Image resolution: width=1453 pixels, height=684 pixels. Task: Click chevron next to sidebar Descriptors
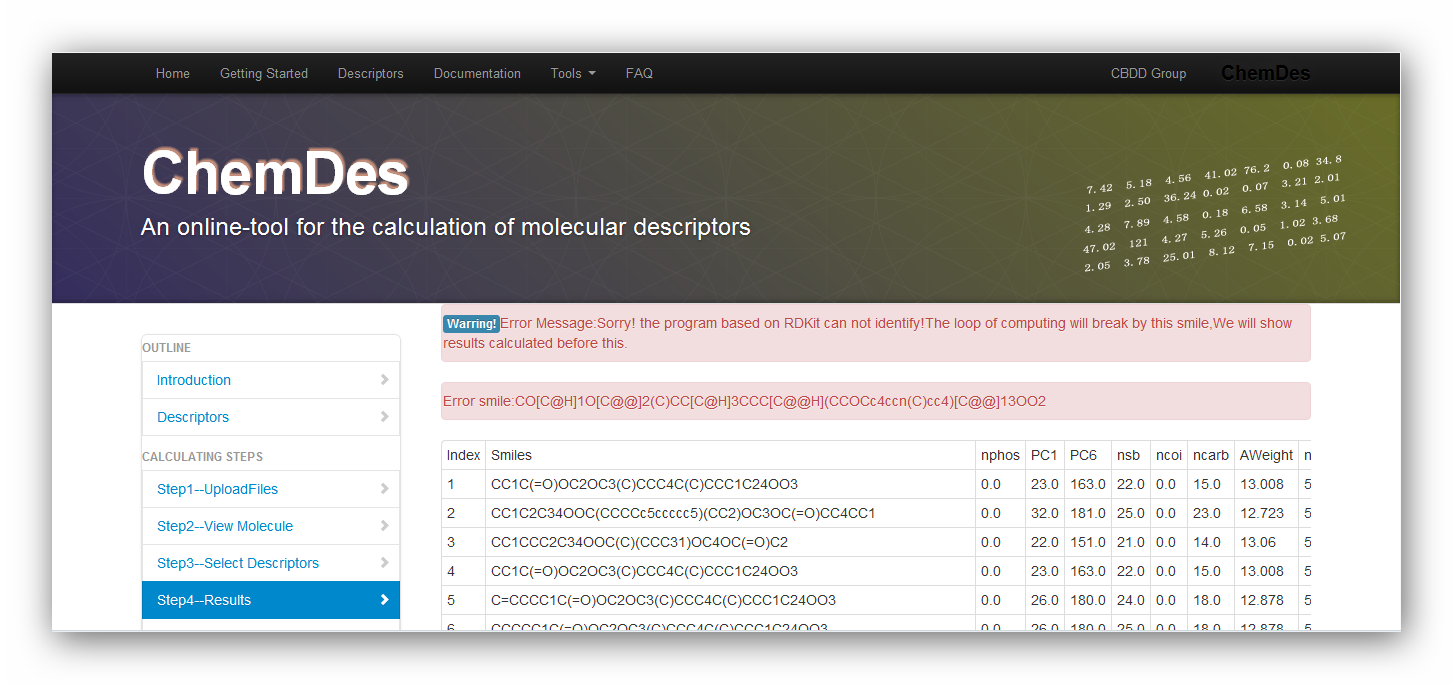coord(385,417)
